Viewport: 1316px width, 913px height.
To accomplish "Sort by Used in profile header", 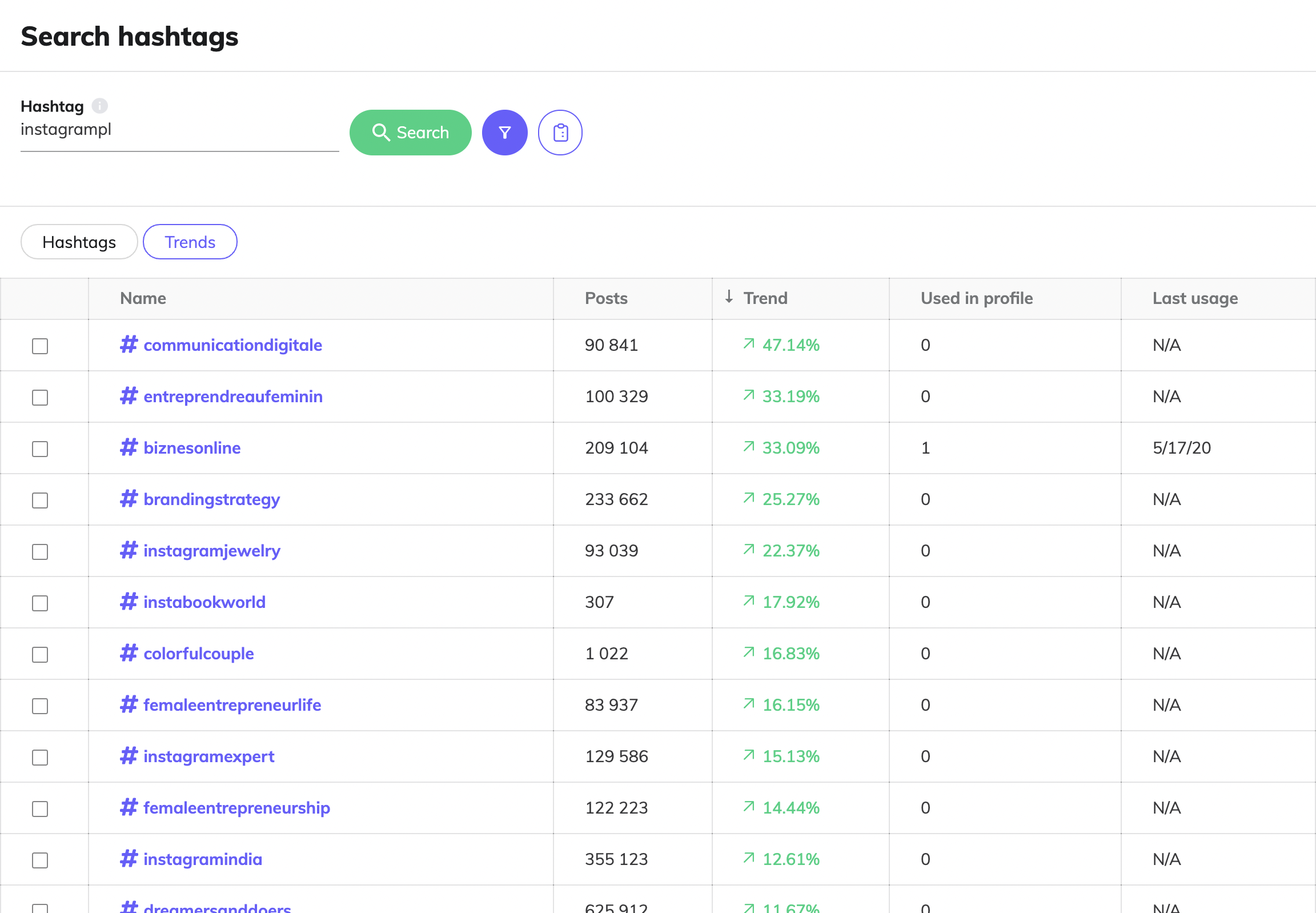I will [x=976, y=298].
